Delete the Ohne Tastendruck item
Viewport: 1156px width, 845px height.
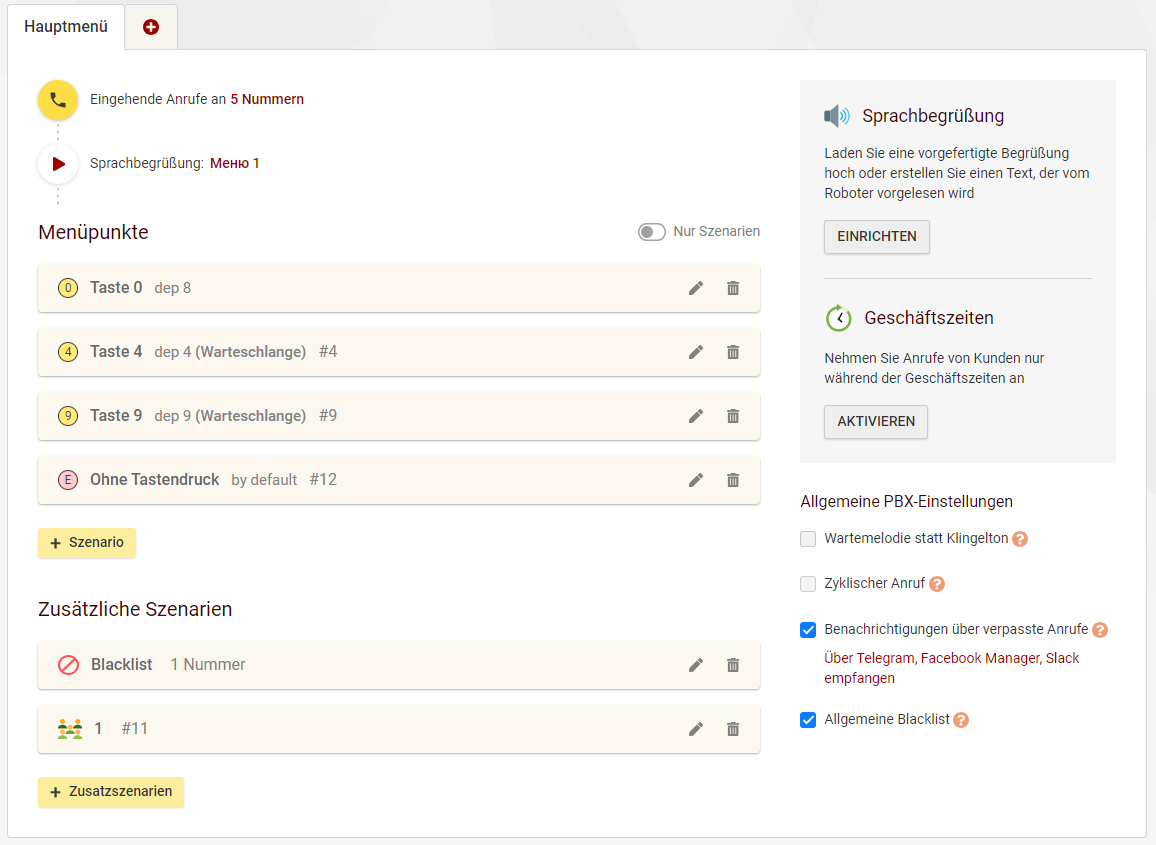(x=733, y=481)
